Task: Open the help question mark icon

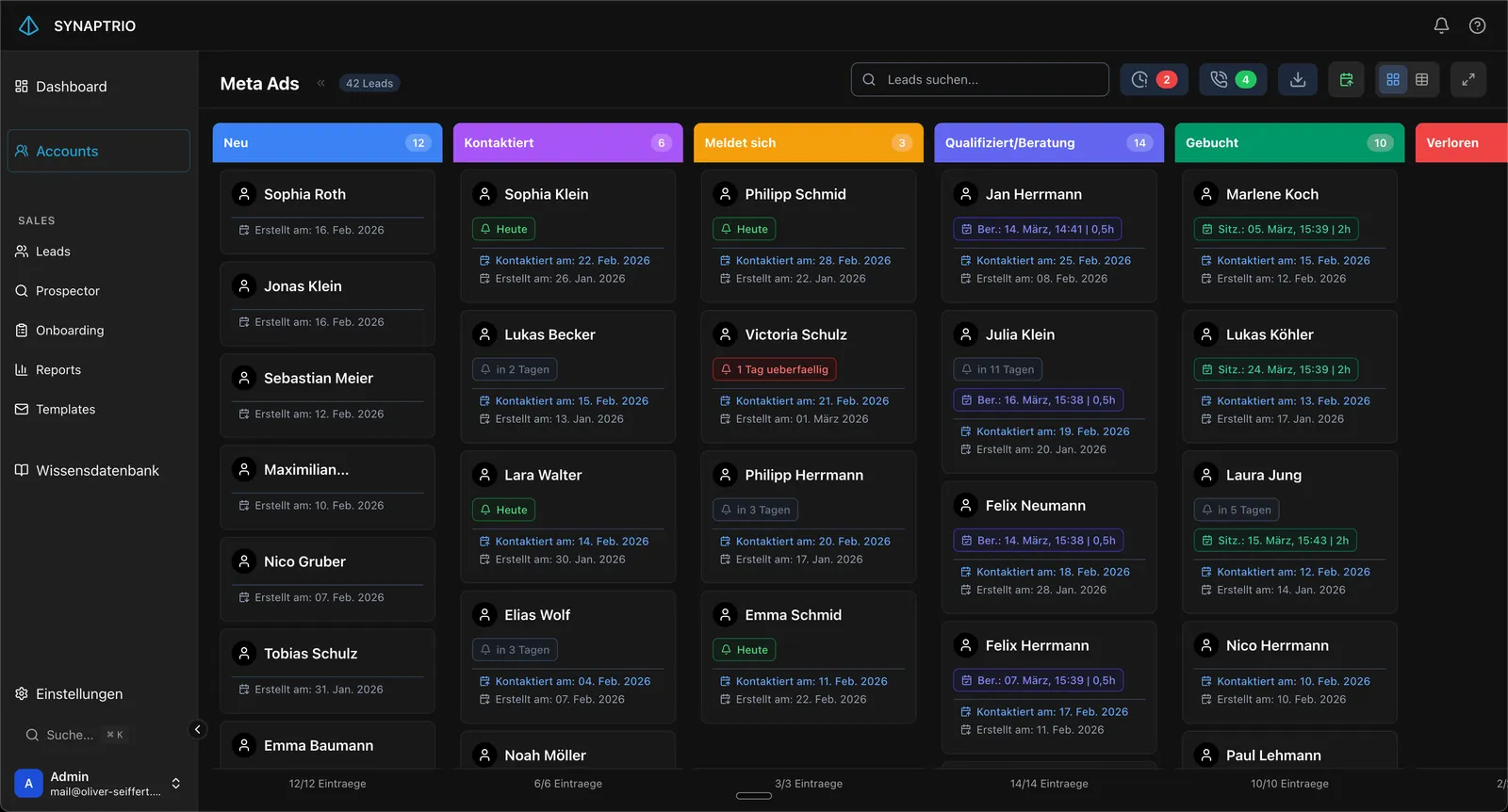Action: [1477, 25]
